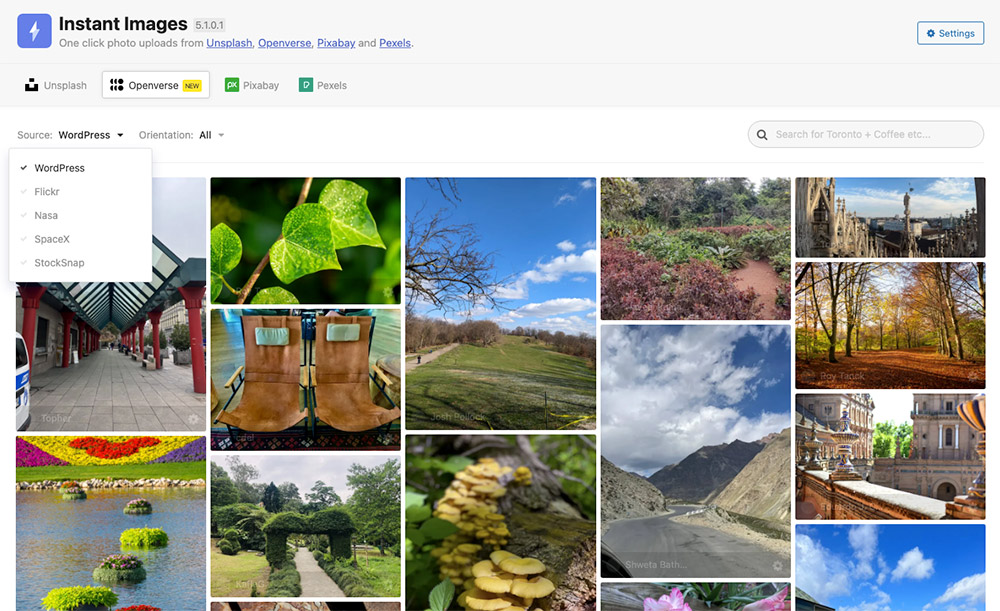
Task: Select the red shrub garden path photo
Action: click(695, 248)
